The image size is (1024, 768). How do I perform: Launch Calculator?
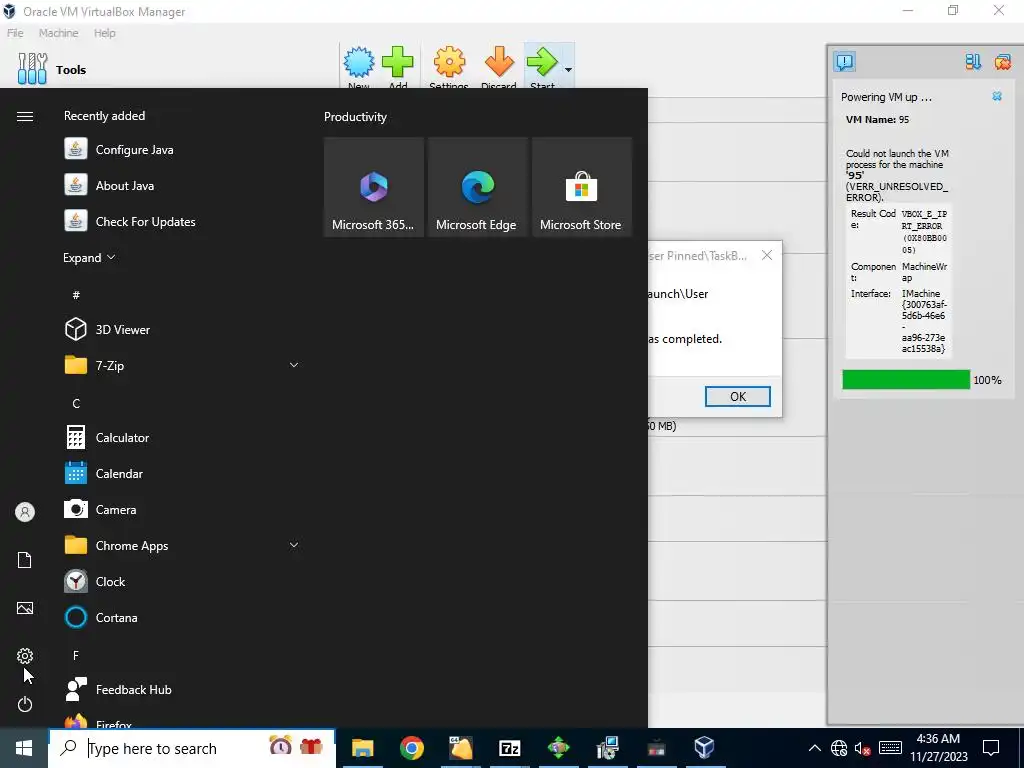pos(182,438)
